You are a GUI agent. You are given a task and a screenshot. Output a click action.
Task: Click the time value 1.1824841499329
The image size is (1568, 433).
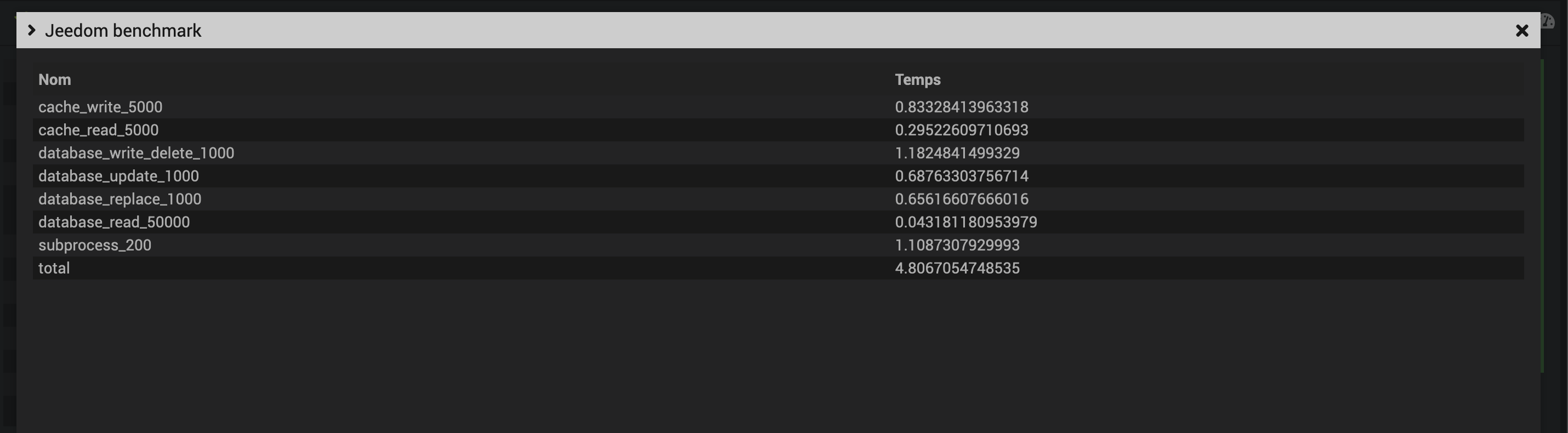point(957,153)
